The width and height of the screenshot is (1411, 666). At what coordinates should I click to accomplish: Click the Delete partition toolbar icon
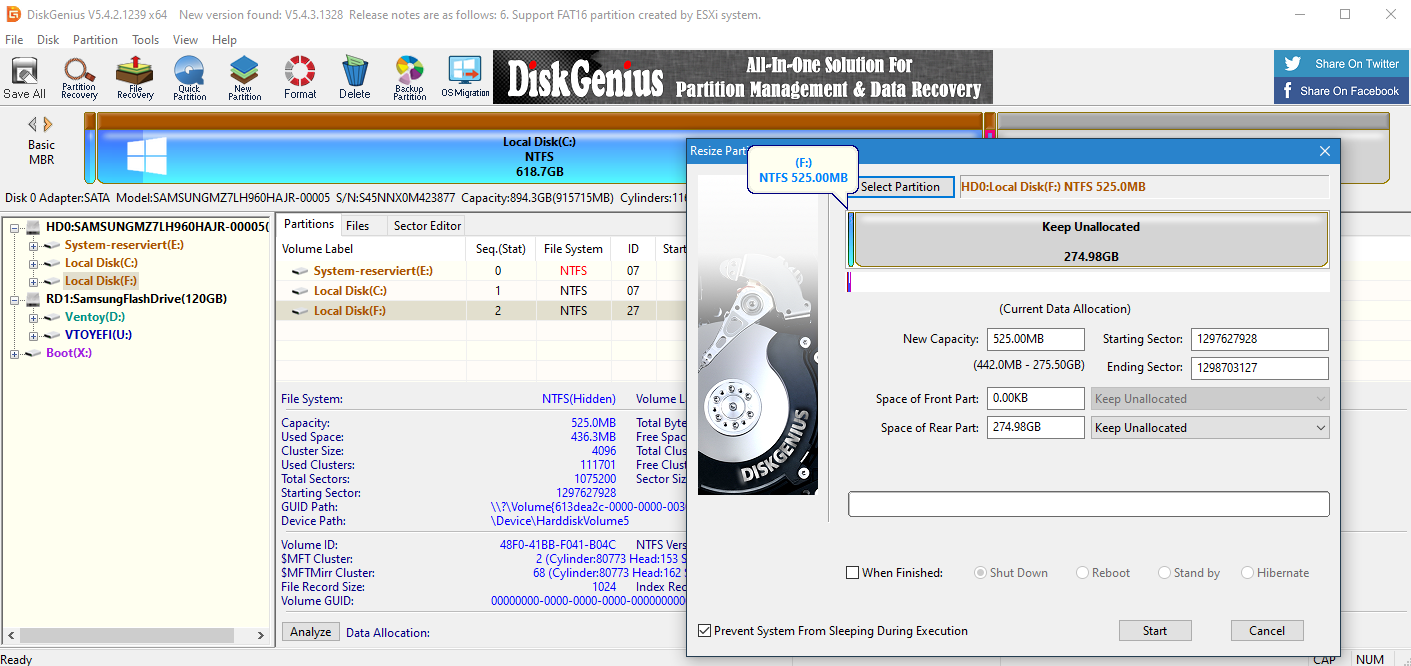[354, 78]
